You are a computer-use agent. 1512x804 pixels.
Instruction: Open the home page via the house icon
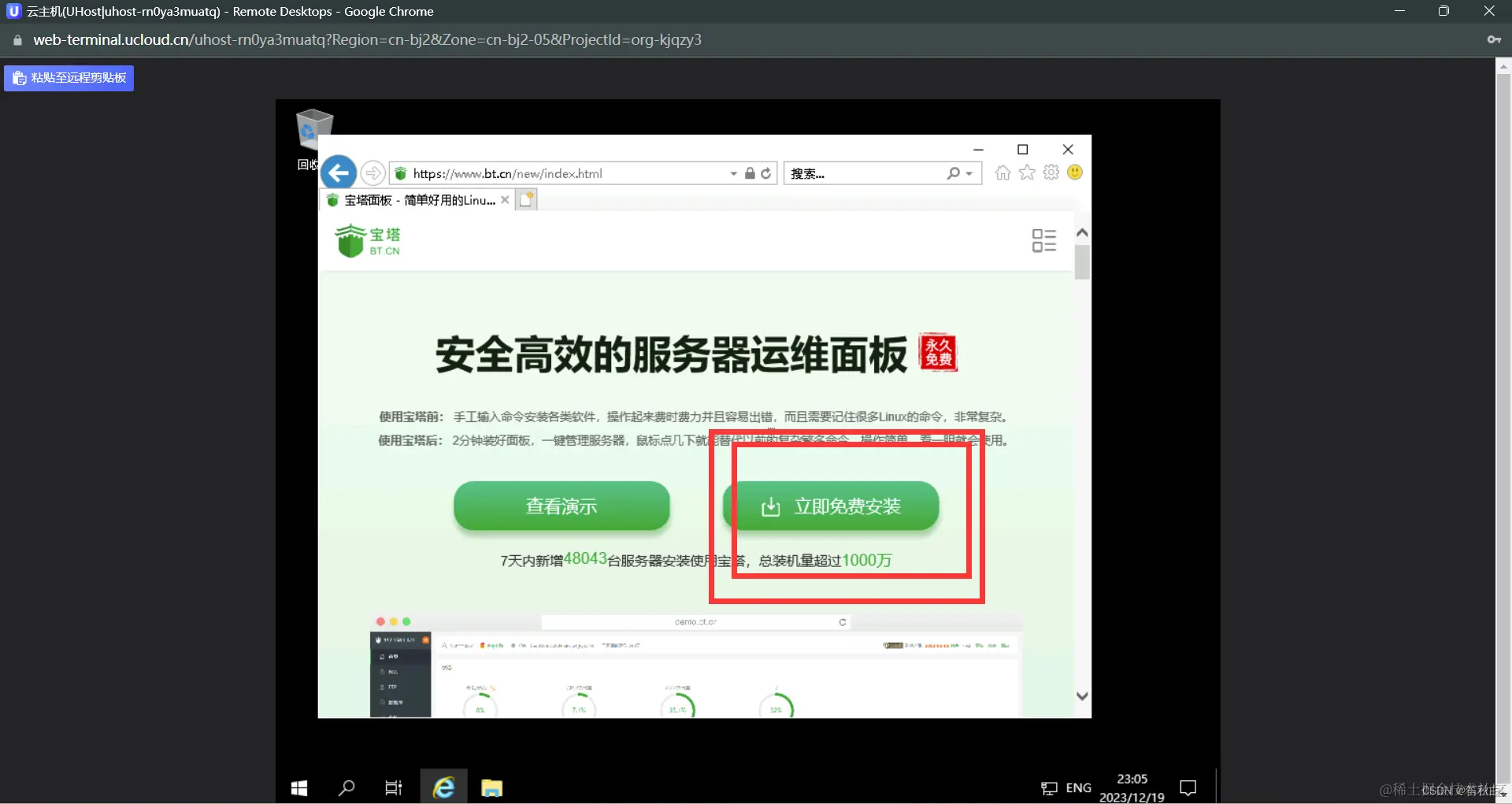click(1002, 172)
